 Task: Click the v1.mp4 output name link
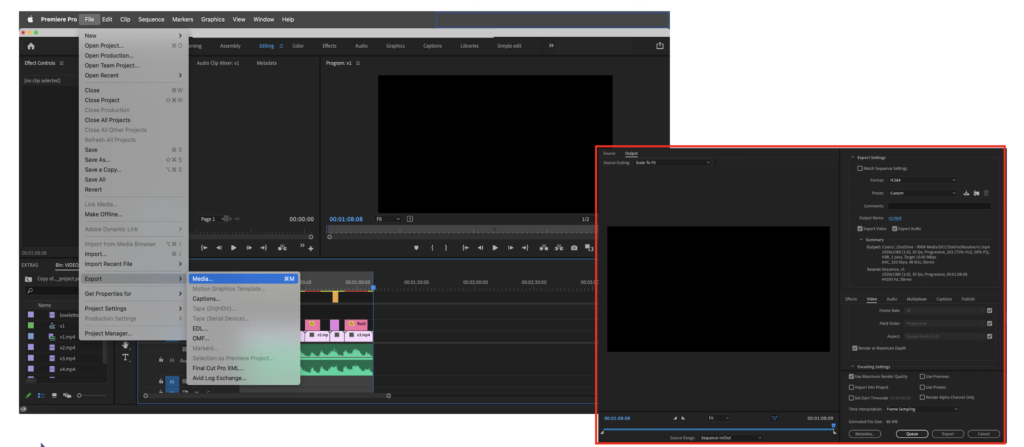click(895, 217)
